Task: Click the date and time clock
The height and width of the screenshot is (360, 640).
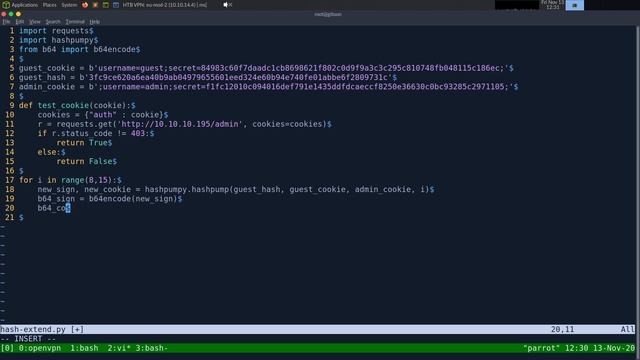Action: point(553,5)
